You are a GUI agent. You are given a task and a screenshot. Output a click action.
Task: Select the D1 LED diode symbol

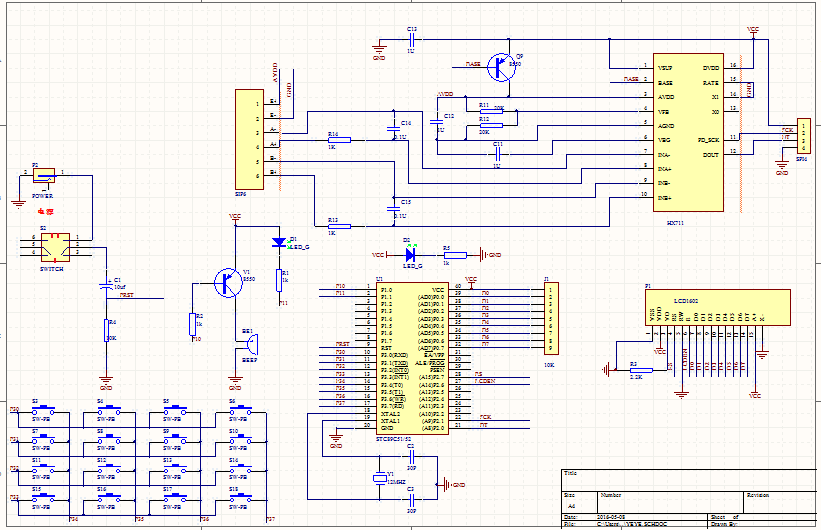(280, 242)
